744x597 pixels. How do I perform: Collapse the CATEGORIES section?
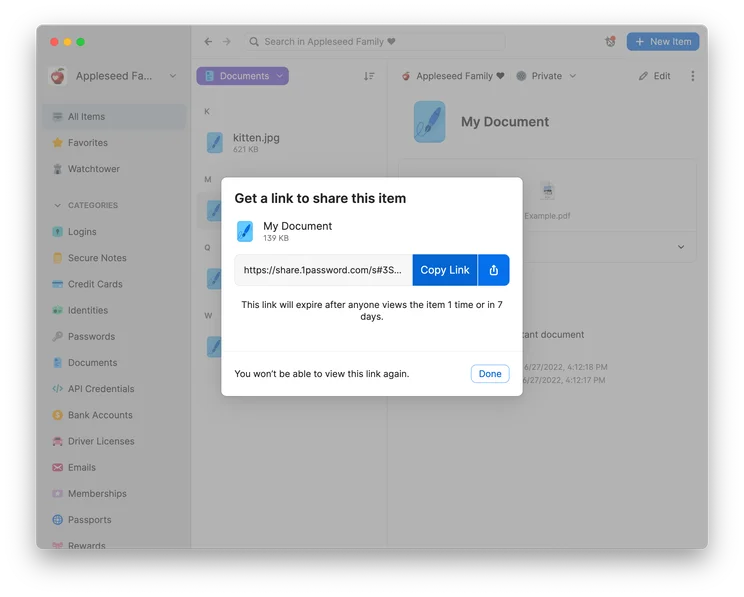click(x=57, y=205)
